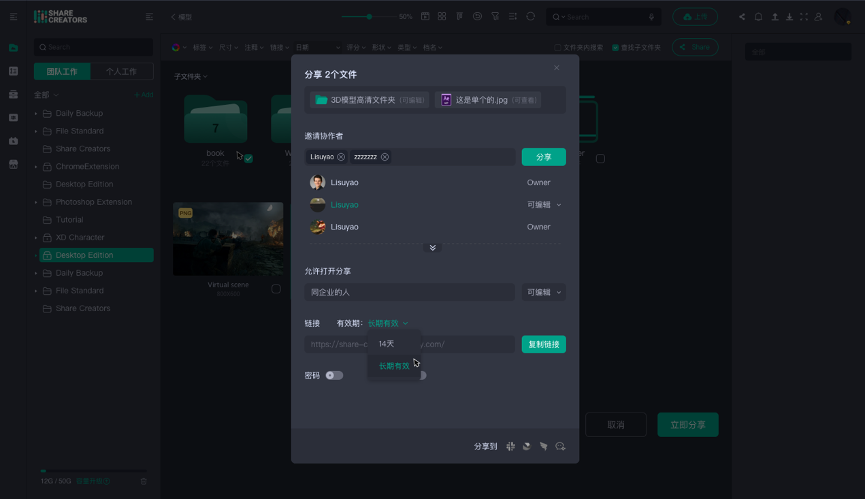
Task: Share to WeChat via speech-bubble icon
Action: click(560, 446)
